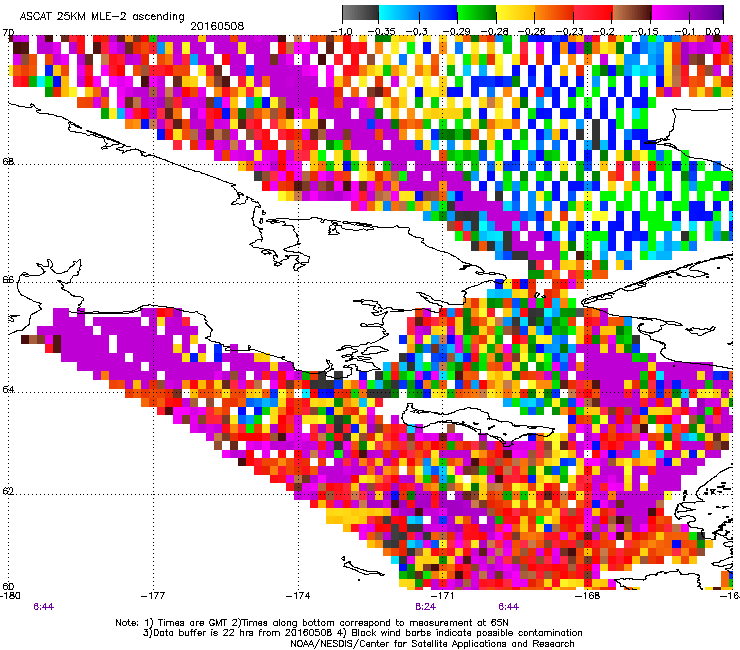Click the -0.1 color scale label
This screenshot has height=650, width=740.
[683, 31]
